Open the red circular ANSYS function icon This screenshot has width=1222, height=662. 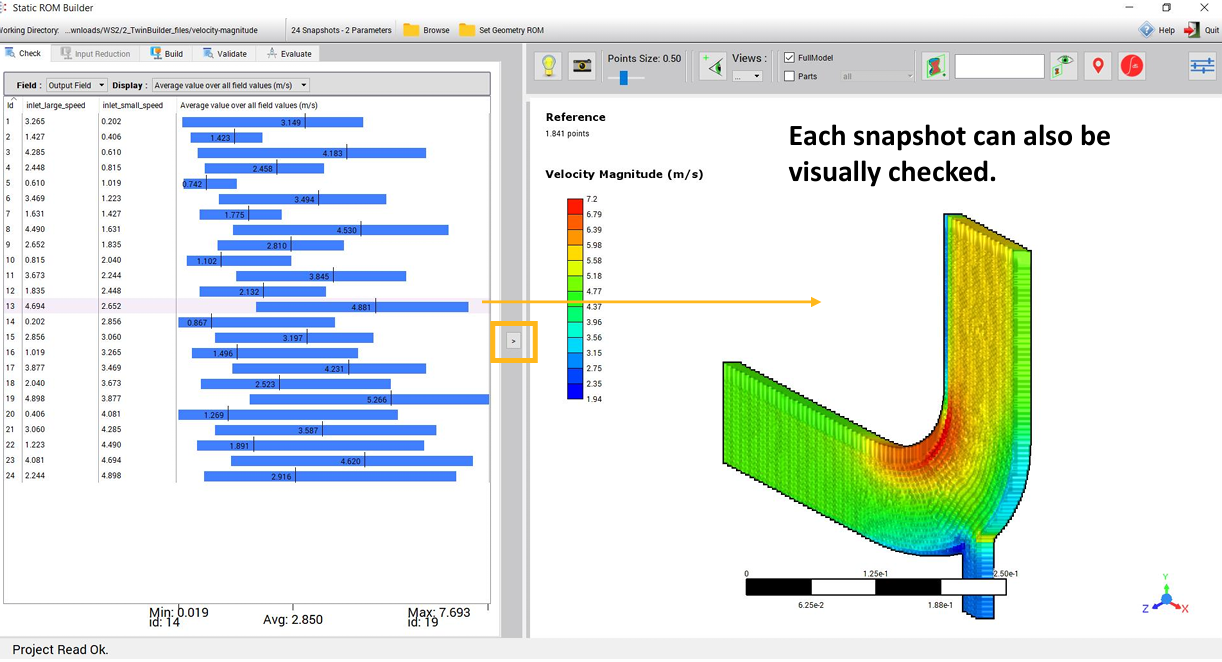click(x=1131, y=65)
